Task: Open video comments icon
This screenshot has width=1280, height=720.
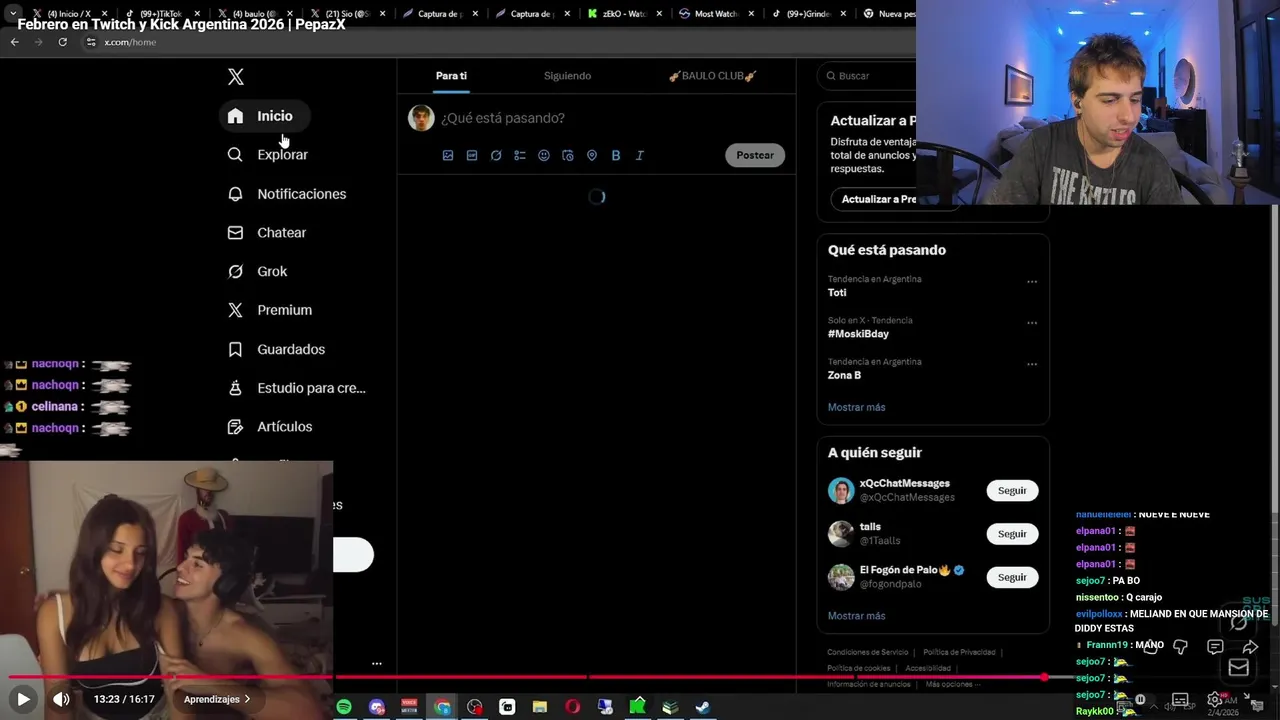Action: (1215, 647)
